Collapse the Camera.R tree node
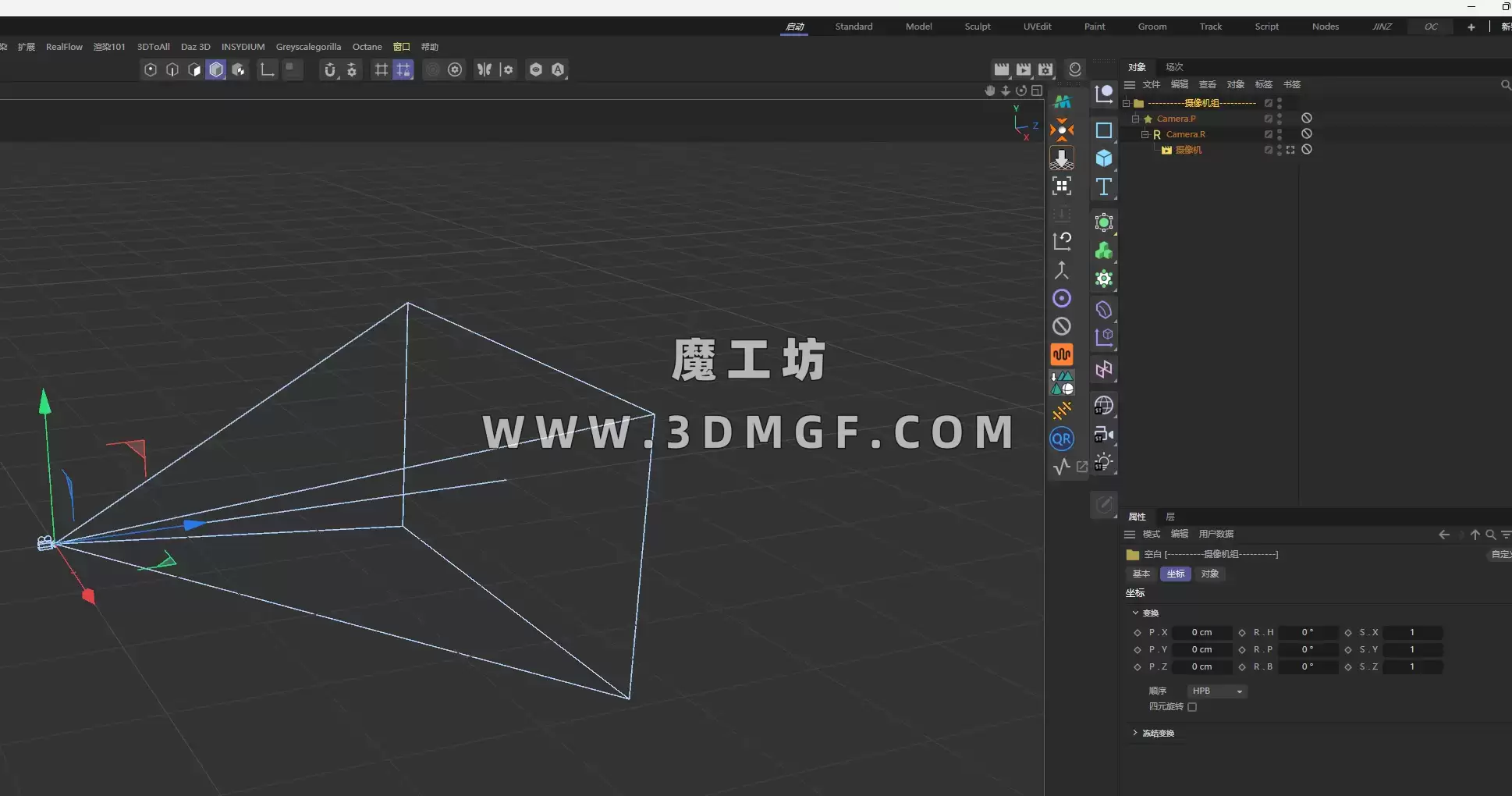 pos(1145,134)
